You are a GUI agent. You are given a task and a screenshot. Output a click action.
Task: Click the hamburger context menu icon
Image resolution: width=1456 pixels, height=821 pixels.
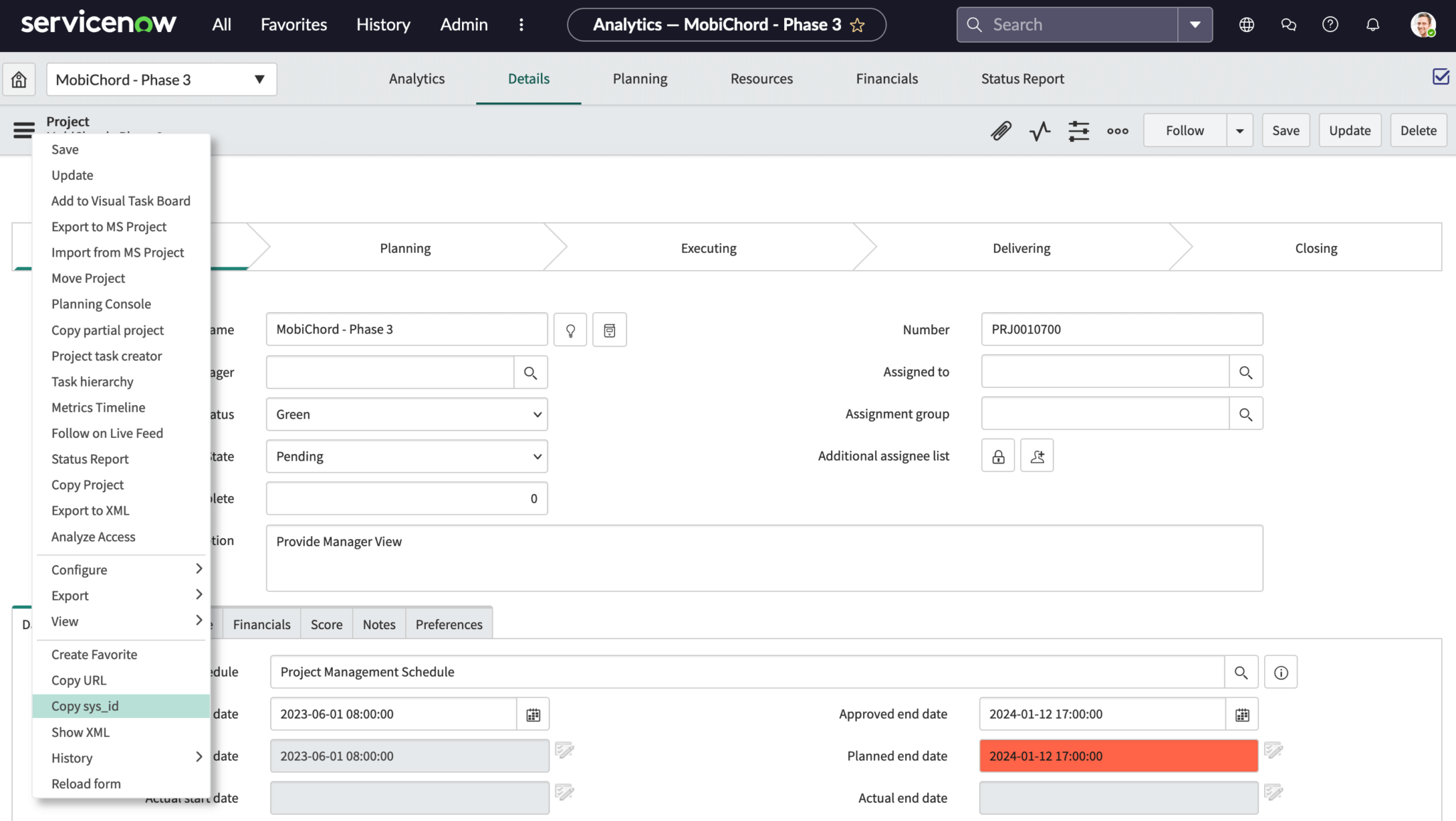23,130
